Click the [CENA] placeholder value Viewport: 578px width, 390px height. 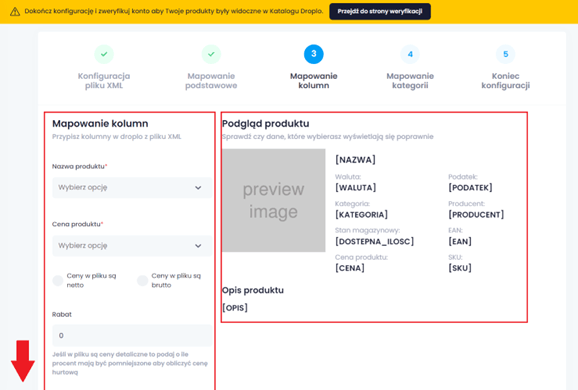point(350,268)
